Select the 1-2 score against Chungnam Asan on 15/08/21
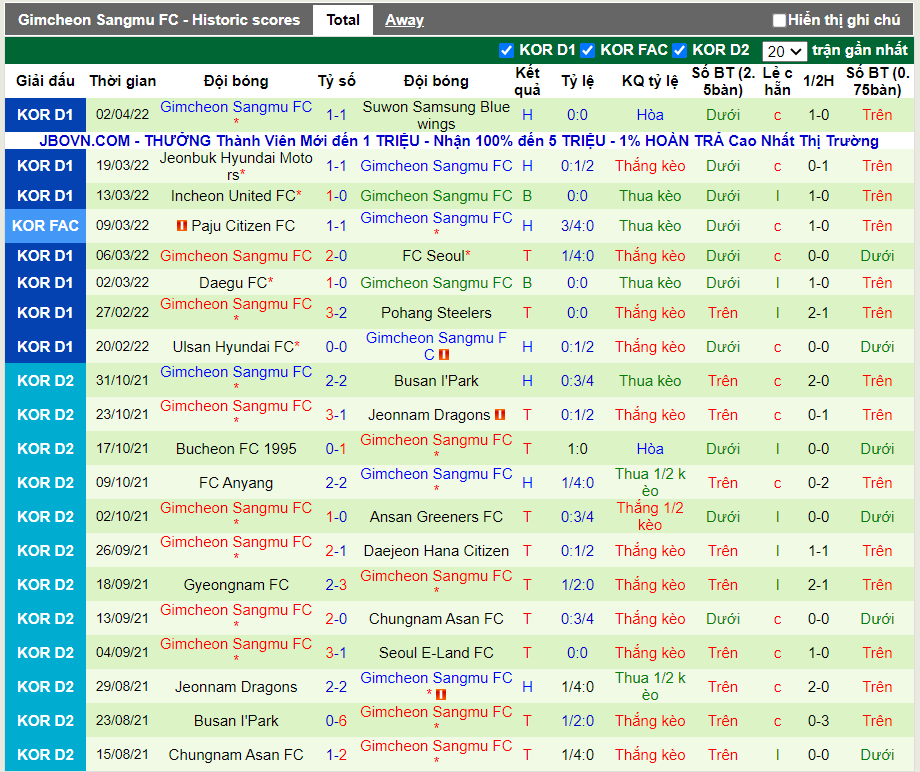Image resolution: width=920 pixels, height=772 pixels. pyautogui.click(x=336, y=755)
